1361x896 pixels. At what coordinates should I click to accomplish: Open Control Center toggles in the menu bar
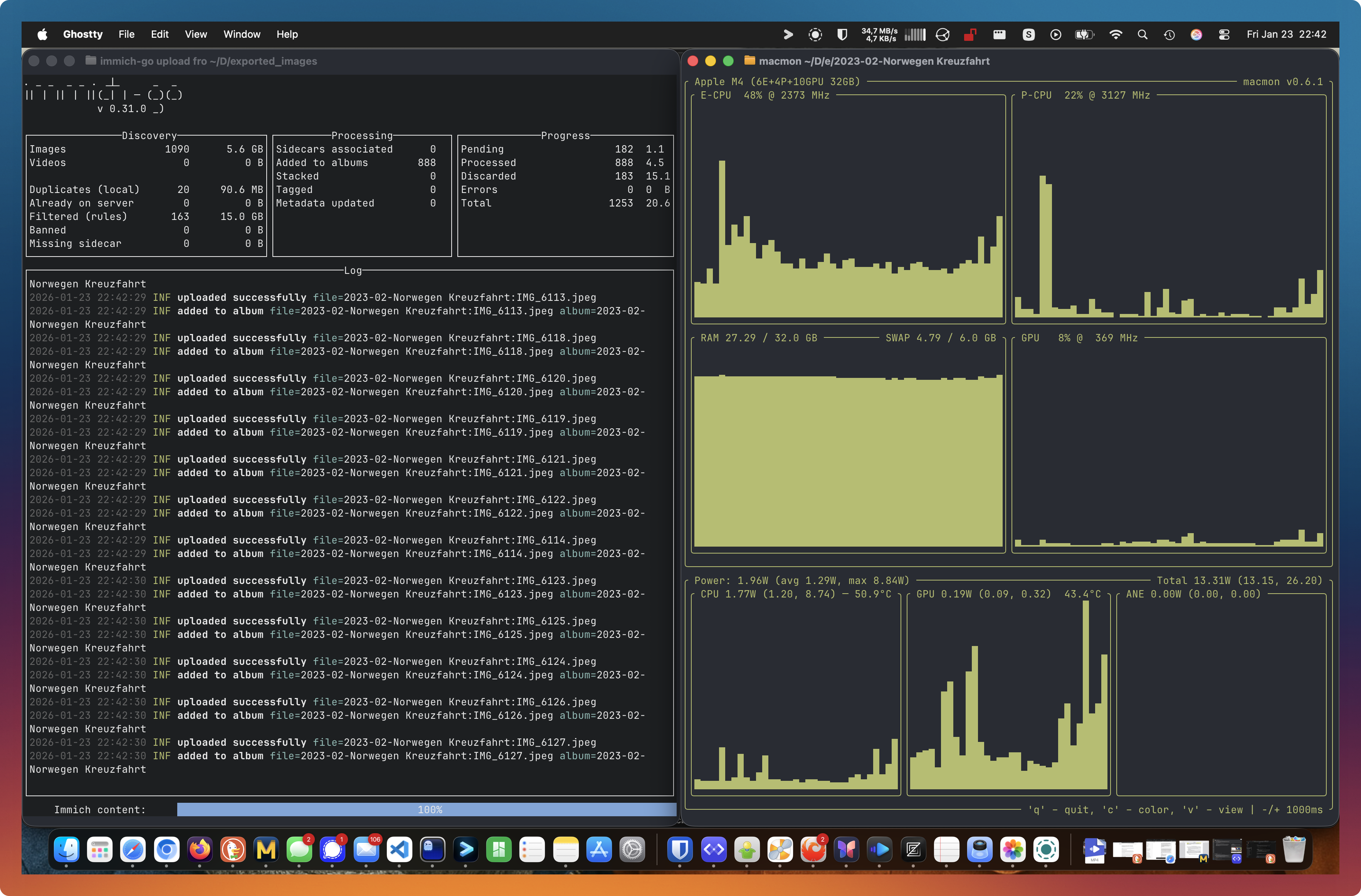click(x=1224, y=34)
